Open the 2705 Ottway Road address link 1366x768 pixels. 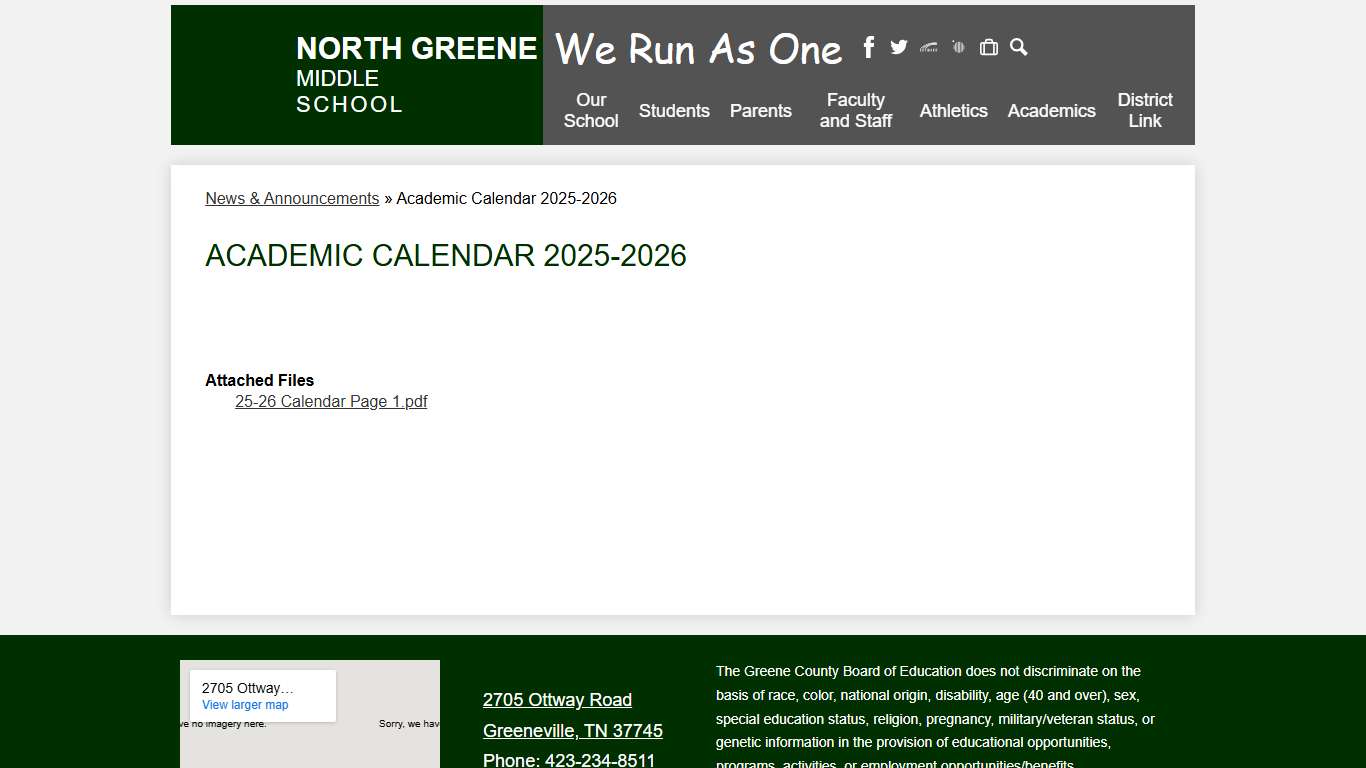tap(557, 699)
